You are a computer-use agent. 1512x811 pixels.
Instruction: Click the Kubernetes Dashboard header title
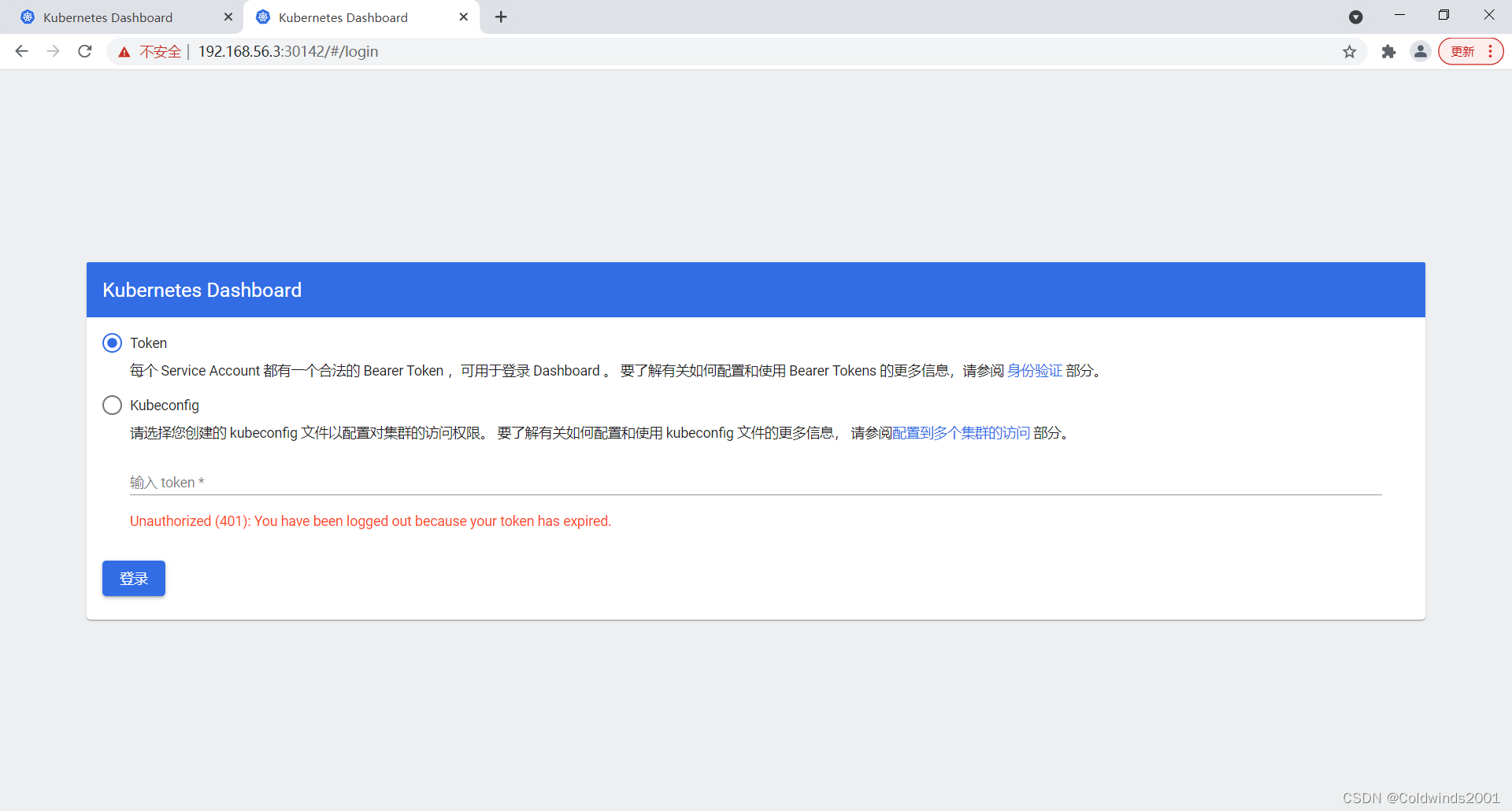point(202,290)
